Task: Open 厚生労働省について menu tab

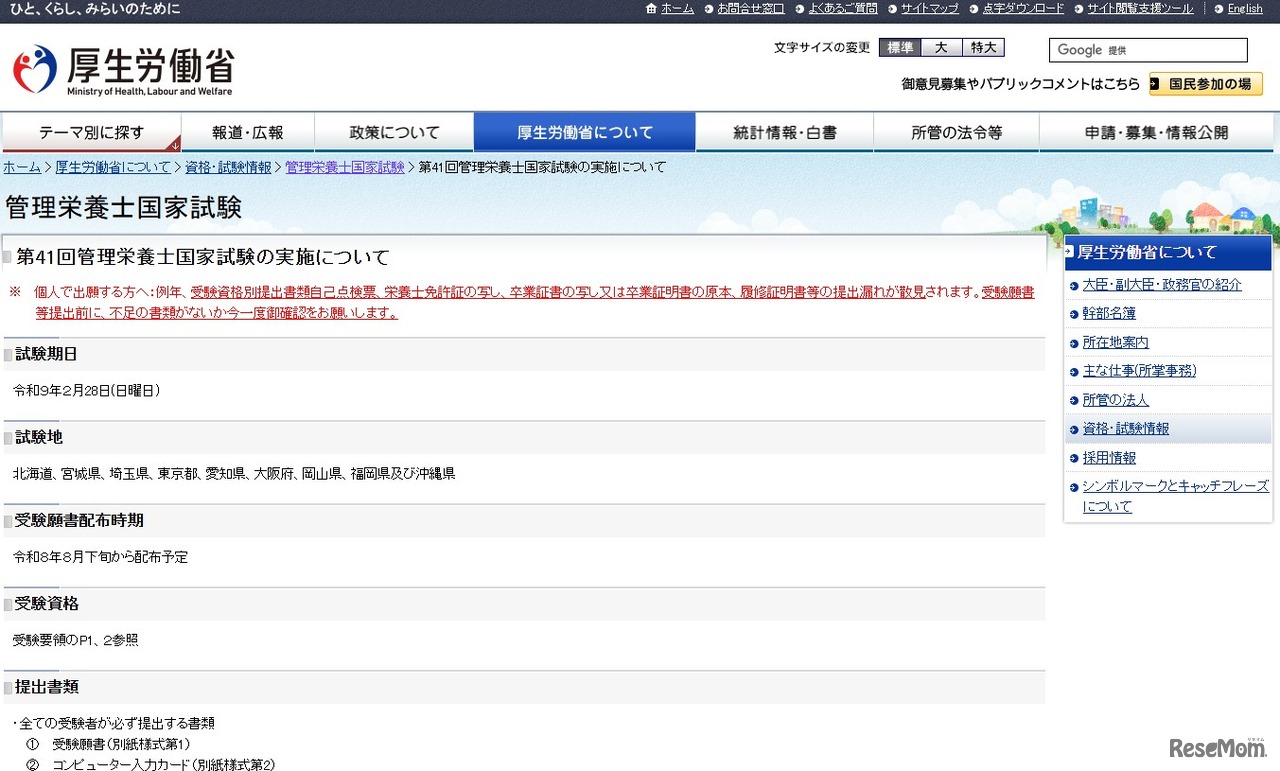Action: click(585, 132)
